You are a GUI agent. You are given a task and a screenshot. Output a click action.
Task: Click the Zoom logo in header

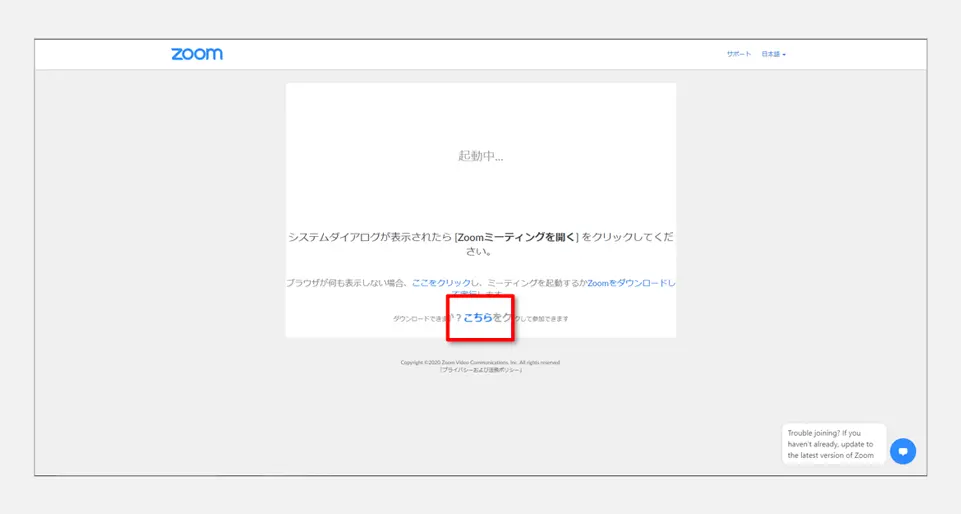[197, 54]
